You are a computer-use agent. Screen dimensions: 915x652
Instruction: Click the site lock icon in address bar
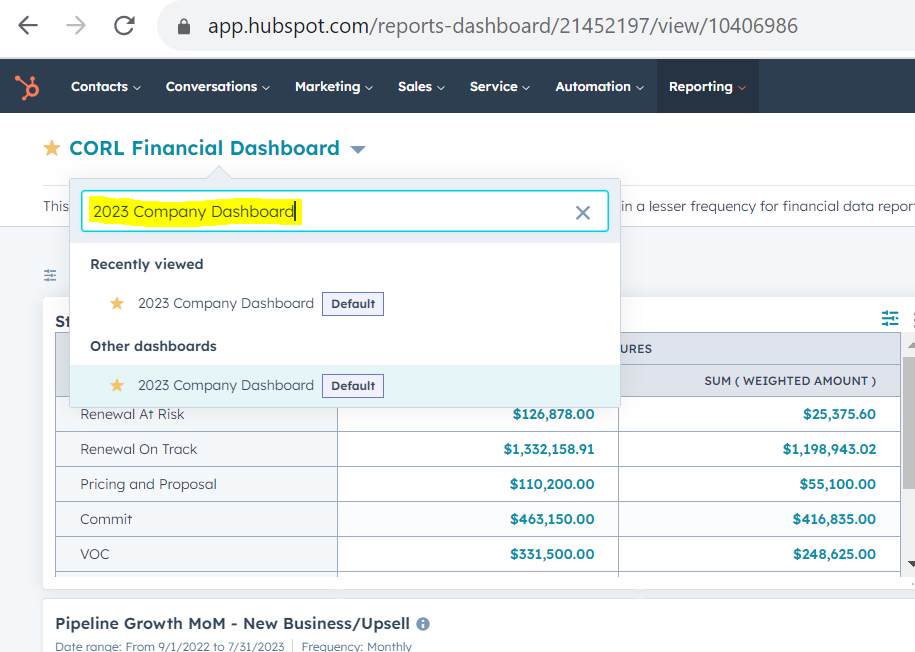(x=183, y=27)
